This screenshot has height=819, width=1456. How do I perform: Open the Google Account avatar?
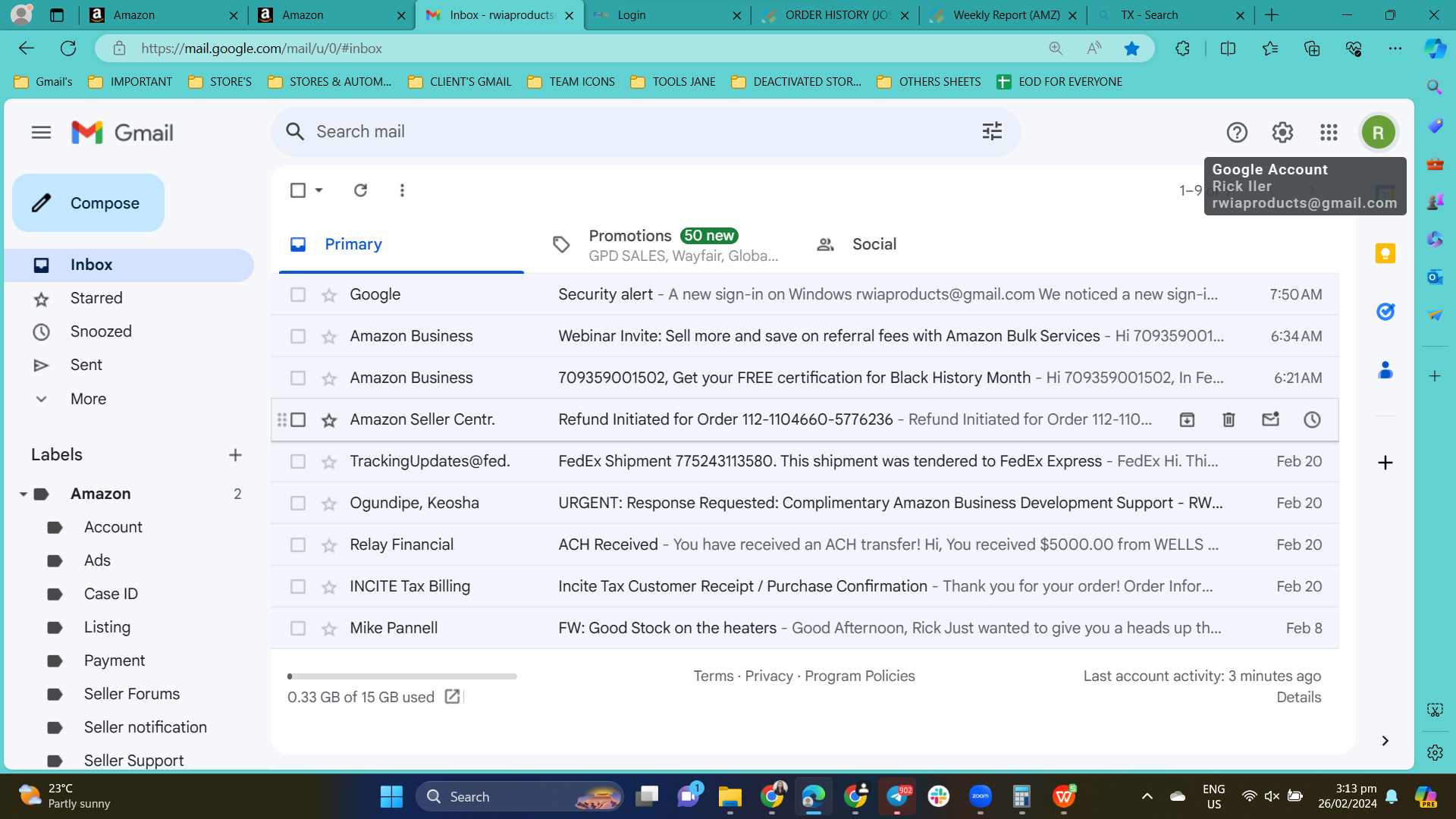coord(1378,133)
